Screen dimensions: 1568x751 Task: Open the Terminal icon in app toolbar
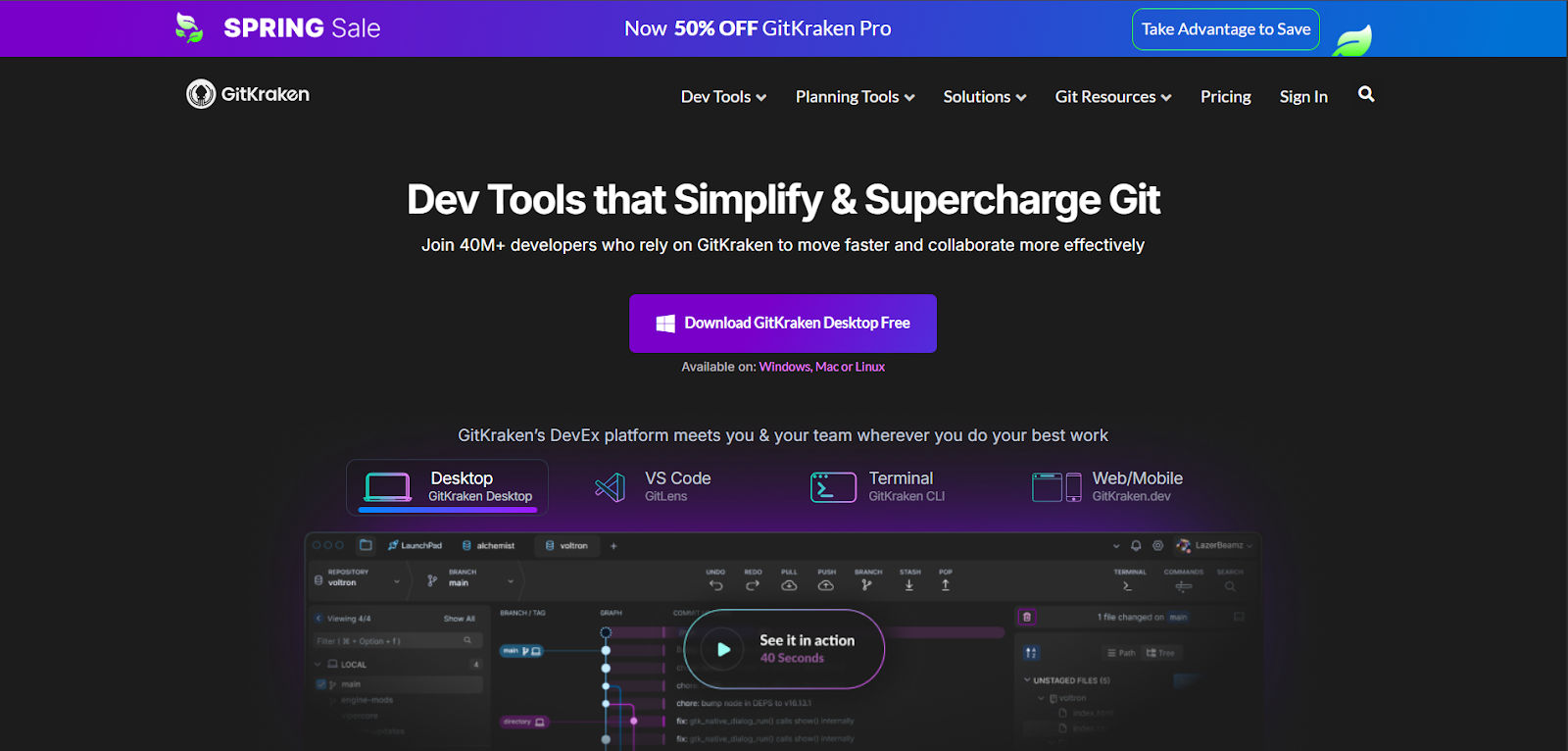click(x=1127, y=586)
